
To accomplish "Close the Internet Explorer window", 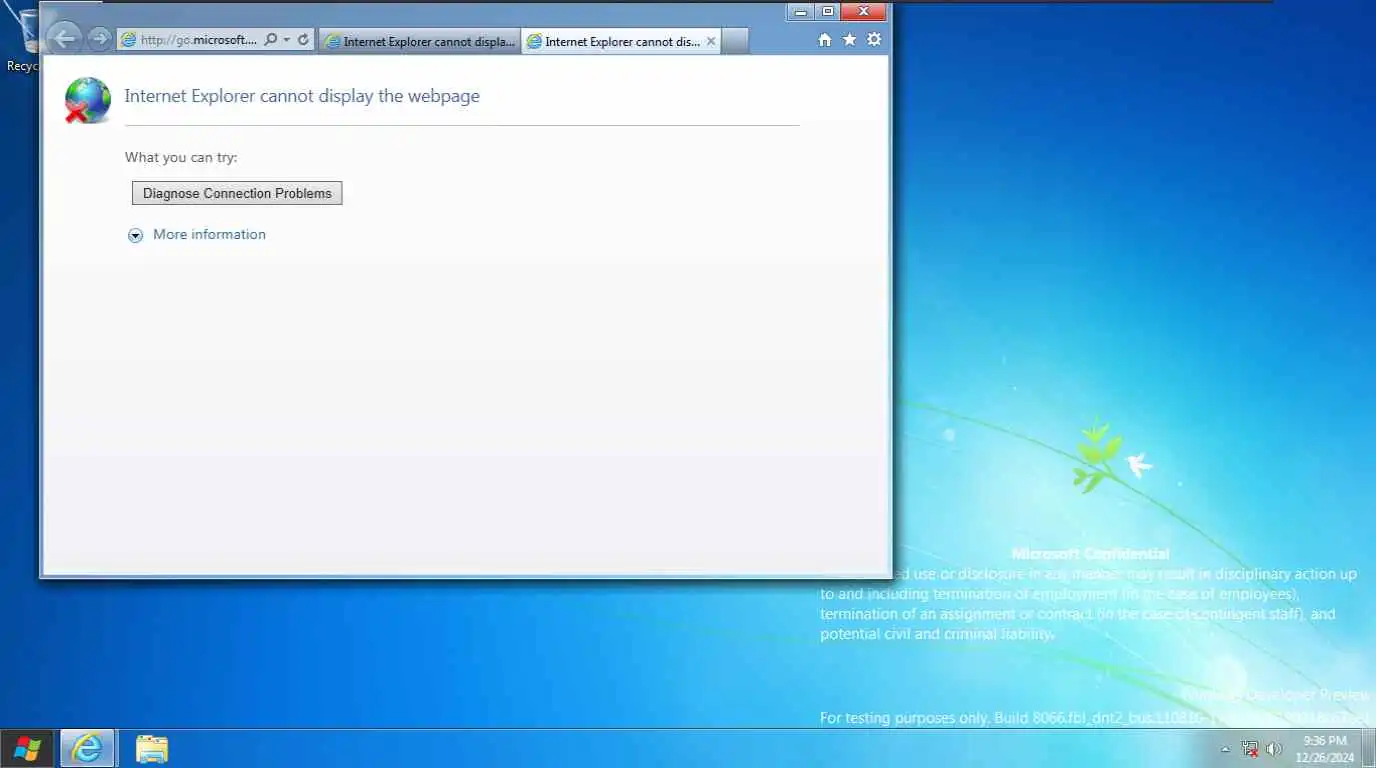I will point(863,12).
